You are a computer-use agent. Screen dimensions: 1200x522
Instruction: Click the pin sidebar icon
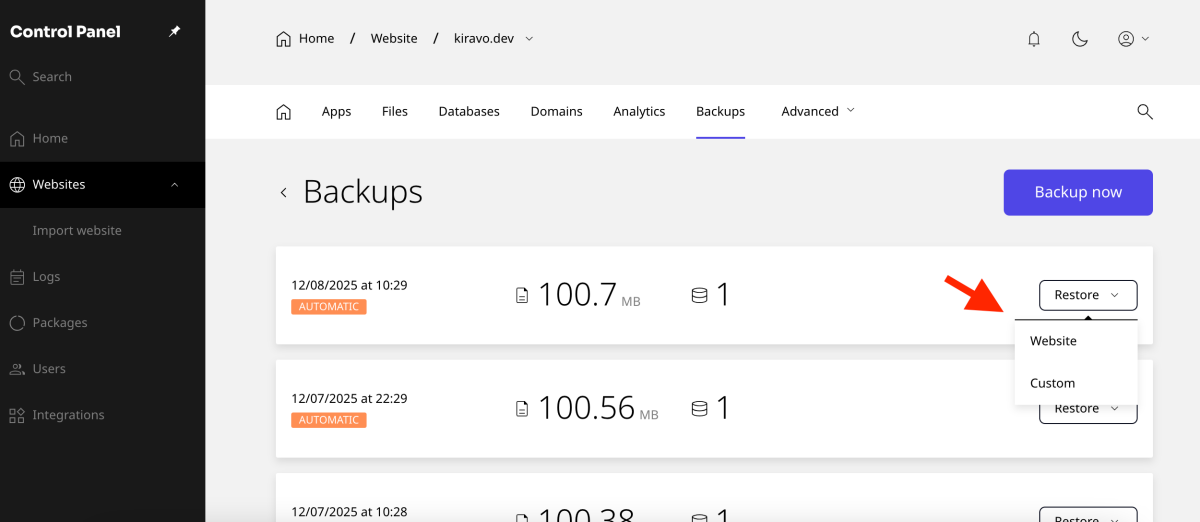(174, 32)
